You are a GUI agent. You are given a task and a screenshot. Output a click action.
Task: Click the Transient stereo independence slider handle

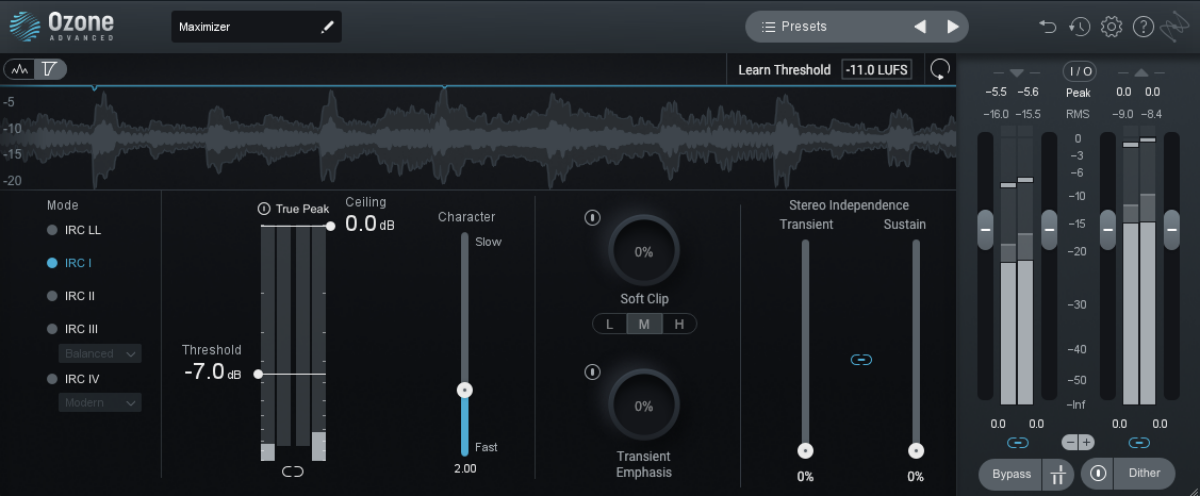(x=805, y=451)
